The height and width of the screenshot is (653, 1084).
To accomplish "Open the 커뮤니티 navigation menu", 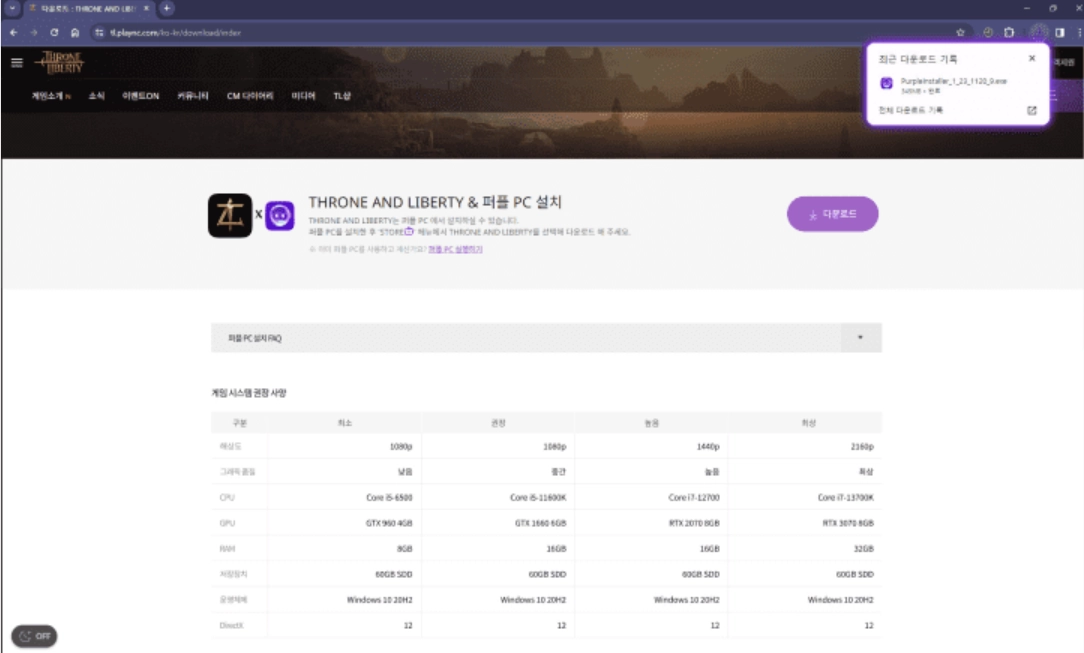I will coord(193,96).
